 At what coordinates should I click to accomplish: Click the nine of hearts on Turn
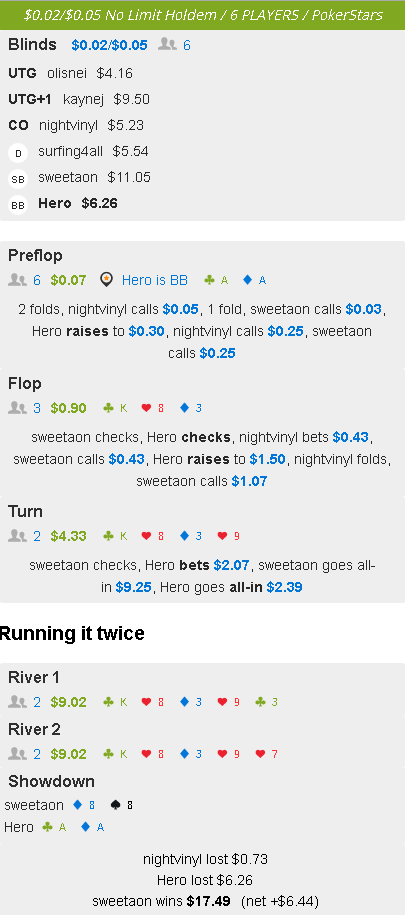(229, 536)
